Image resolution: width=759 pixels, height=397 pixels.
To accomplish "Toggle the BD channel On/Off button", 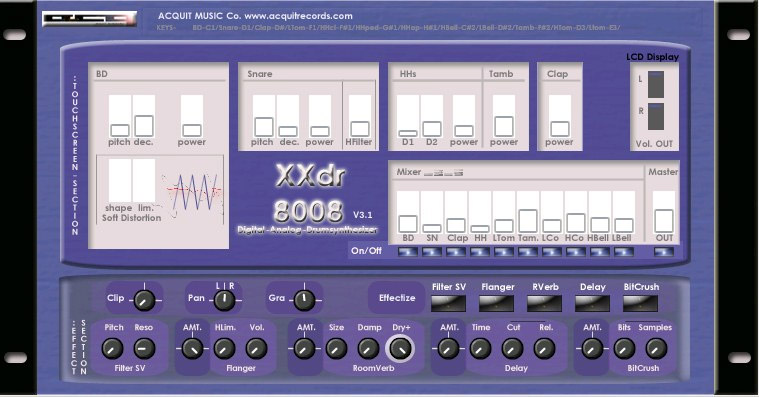I will 408,251.
